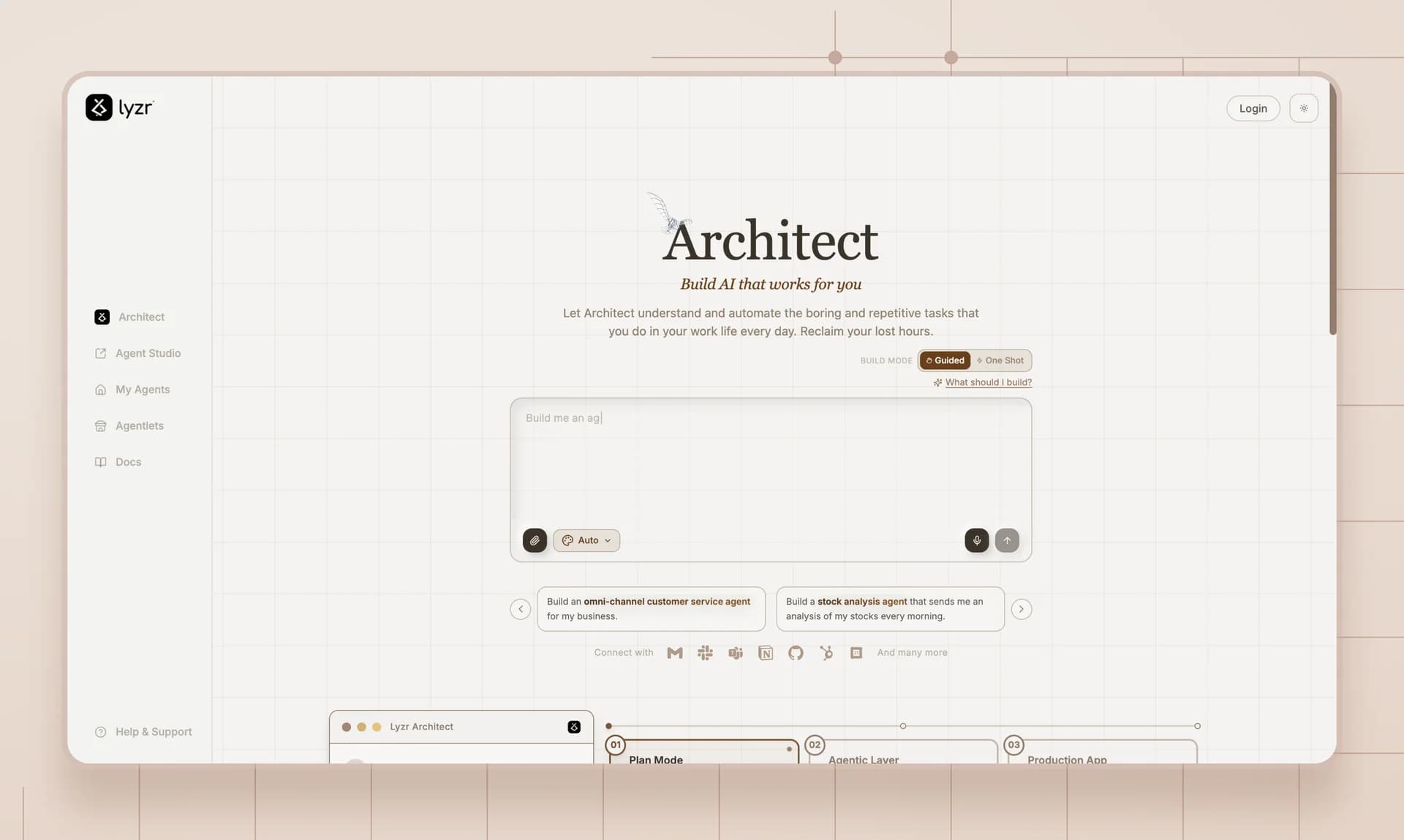Click the Login button

(1253, 107)
